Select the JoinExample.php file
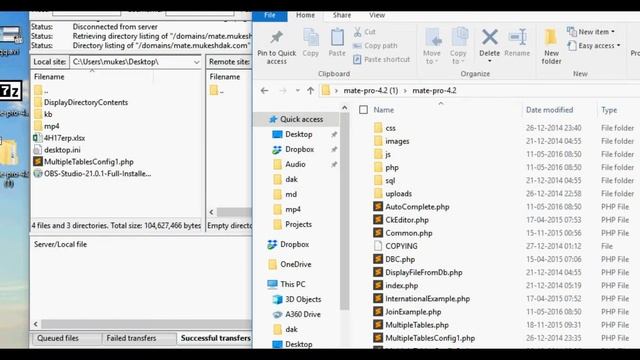This screenshot has width=640, height=360. (407, 312)
